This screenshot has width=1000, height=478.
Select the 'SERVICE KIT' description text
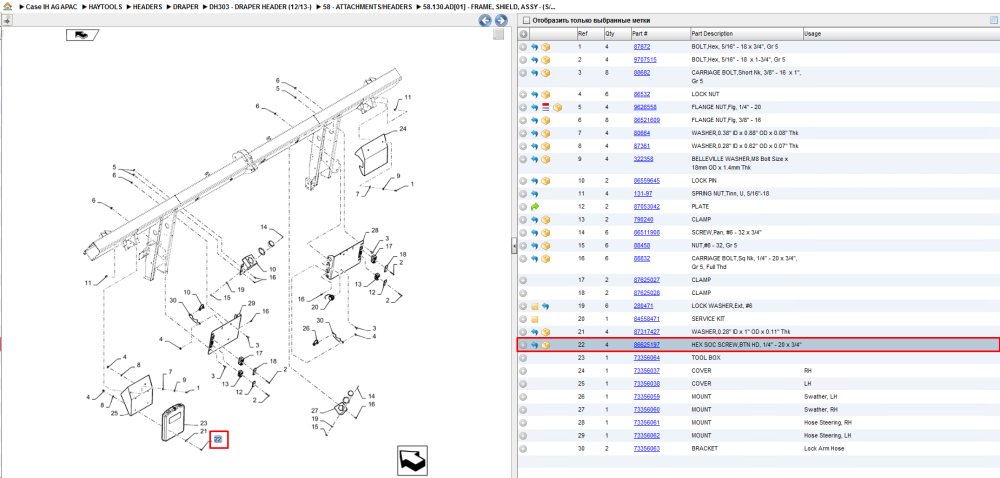pyautogui.click(x=707, y=319)
